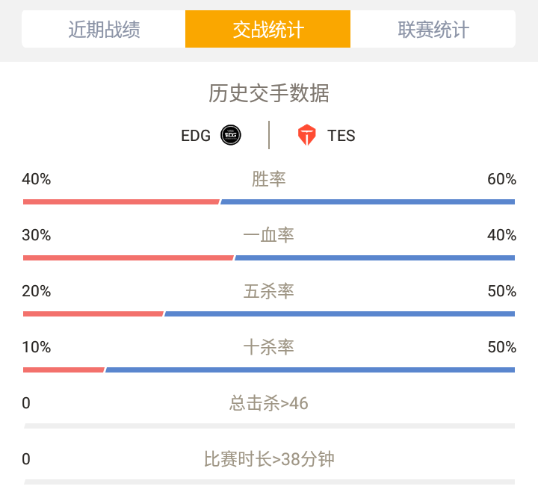Click the 历史交手数据 heading
The width and height of the screenshot is (538, 492).
(x=269, y=93)
